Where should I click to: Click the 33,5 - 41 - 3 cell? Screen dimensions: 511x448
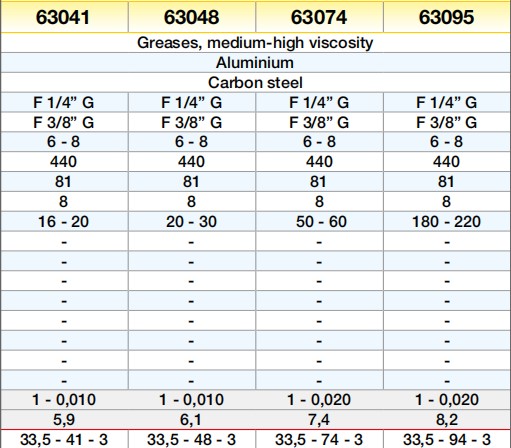tap(64, 439)
